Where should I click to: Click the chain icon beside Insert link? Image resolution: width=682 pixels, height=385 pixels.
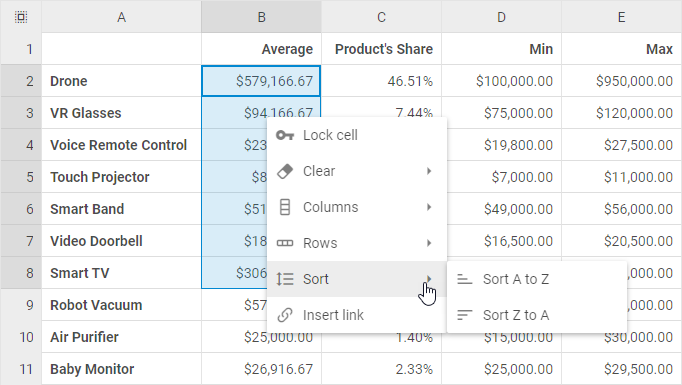(x=285, y=315)
